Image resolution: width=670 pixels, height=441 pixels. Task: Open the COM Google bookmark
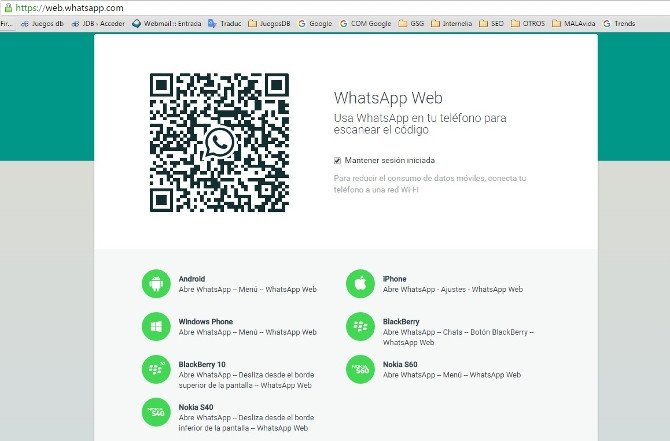(x=365, y=24)
